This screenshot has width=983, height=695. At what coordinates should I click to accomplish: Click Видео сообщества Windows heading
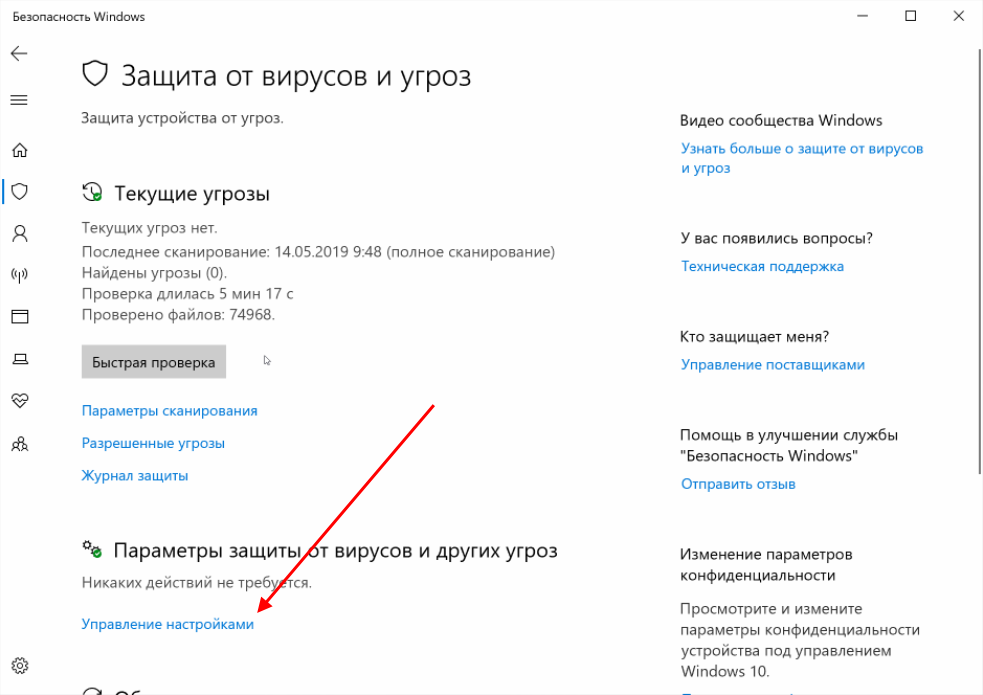coord(781,120)
